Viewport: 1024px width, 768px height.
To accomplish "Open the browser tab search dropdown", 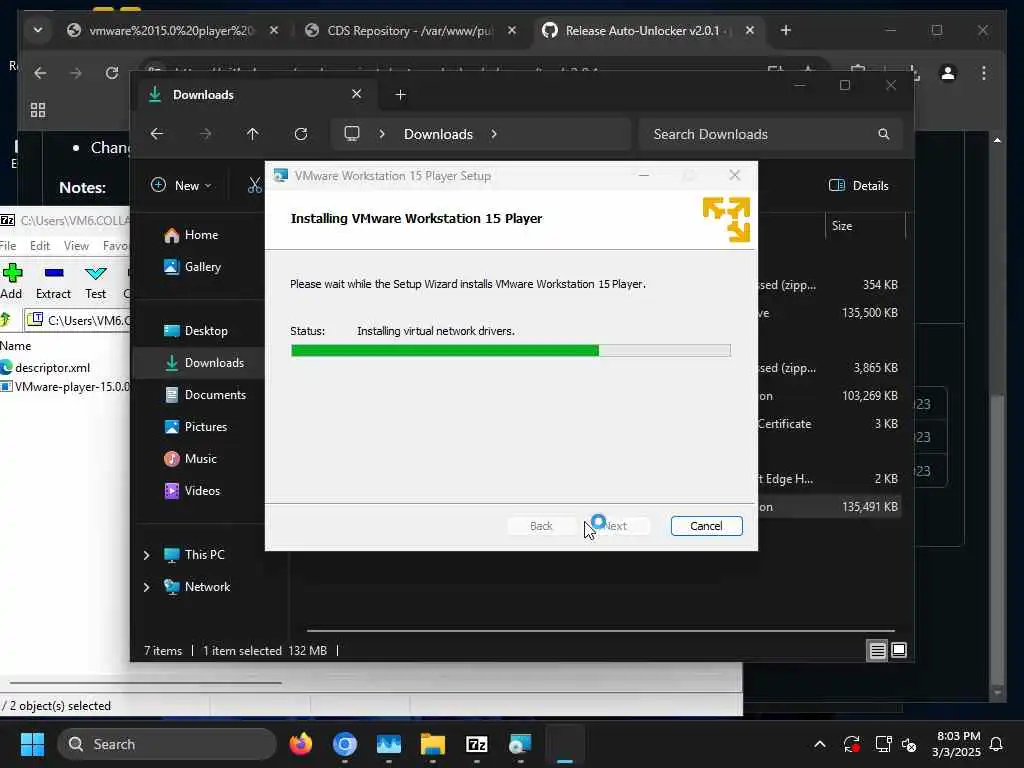I will click(x=38, y=31).
